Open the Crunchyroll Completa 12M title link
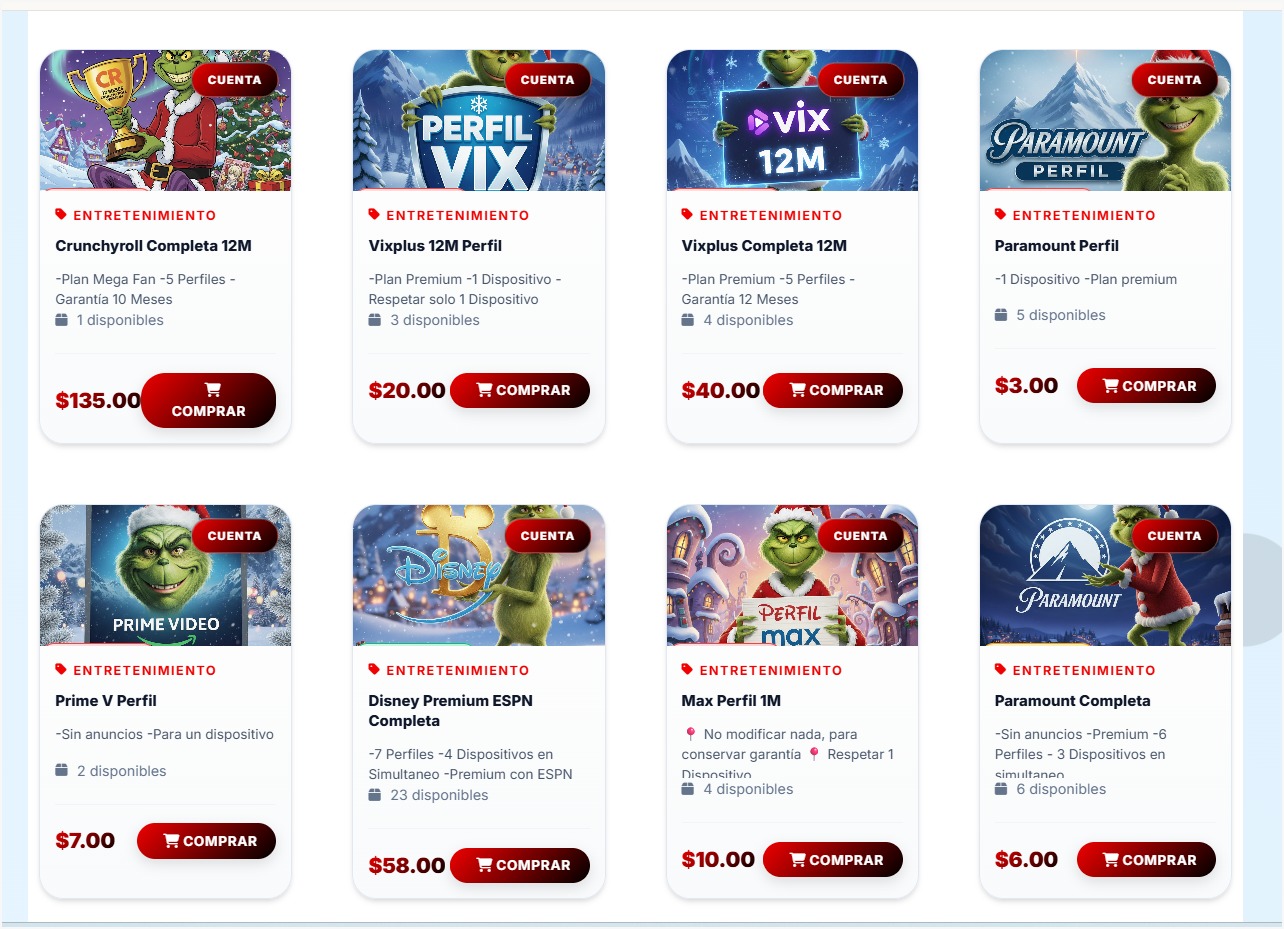Screen dimensions: 1284x929 (153, 246)
